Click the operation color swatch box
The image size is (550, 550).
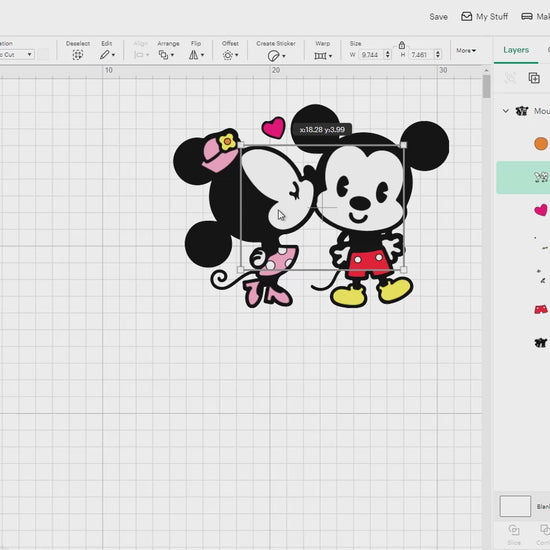click(x=43, y=54)
